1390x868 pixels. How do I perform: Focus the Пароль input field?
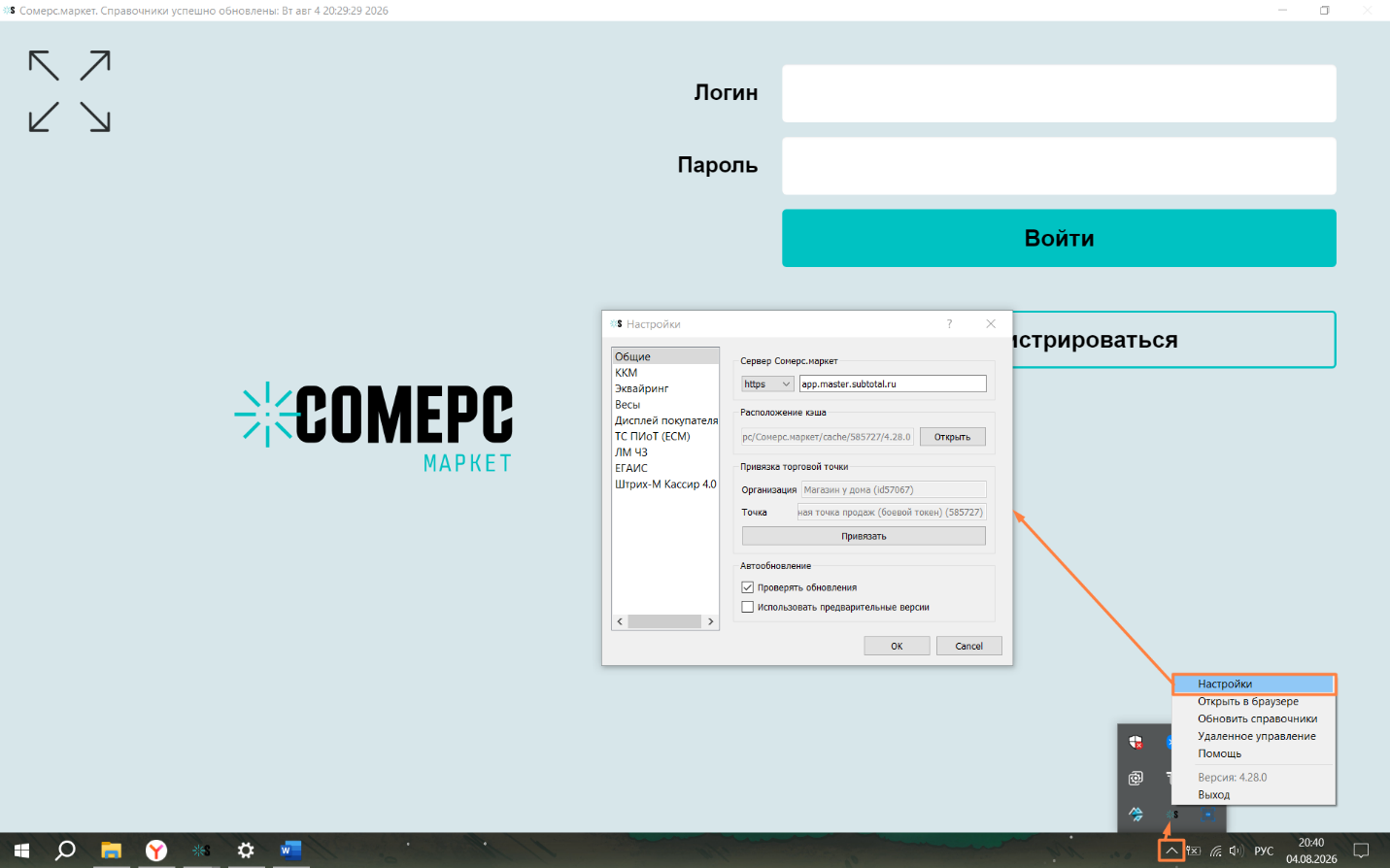(1059, 166)
